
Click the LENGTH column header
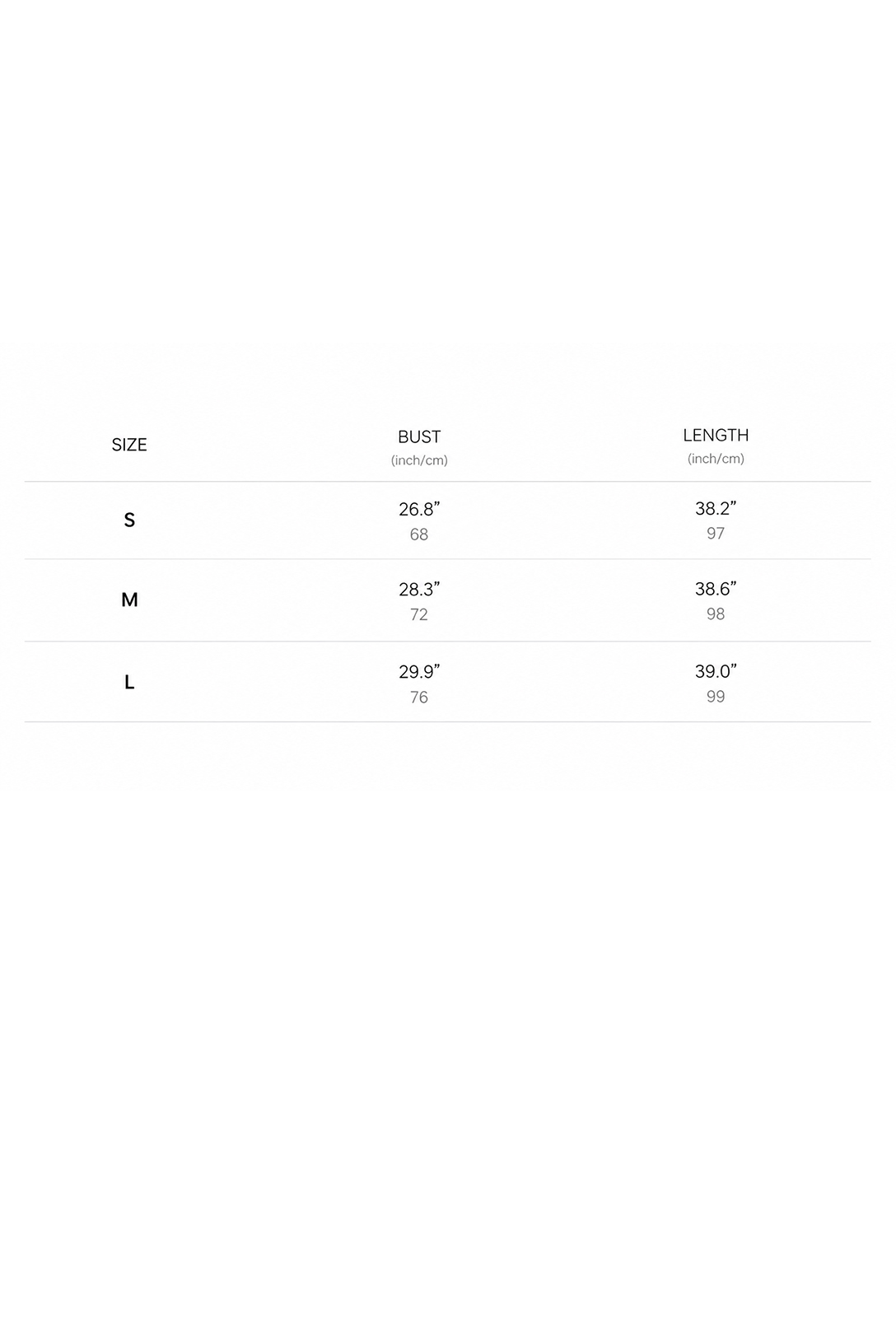click(x=716, y=435)
